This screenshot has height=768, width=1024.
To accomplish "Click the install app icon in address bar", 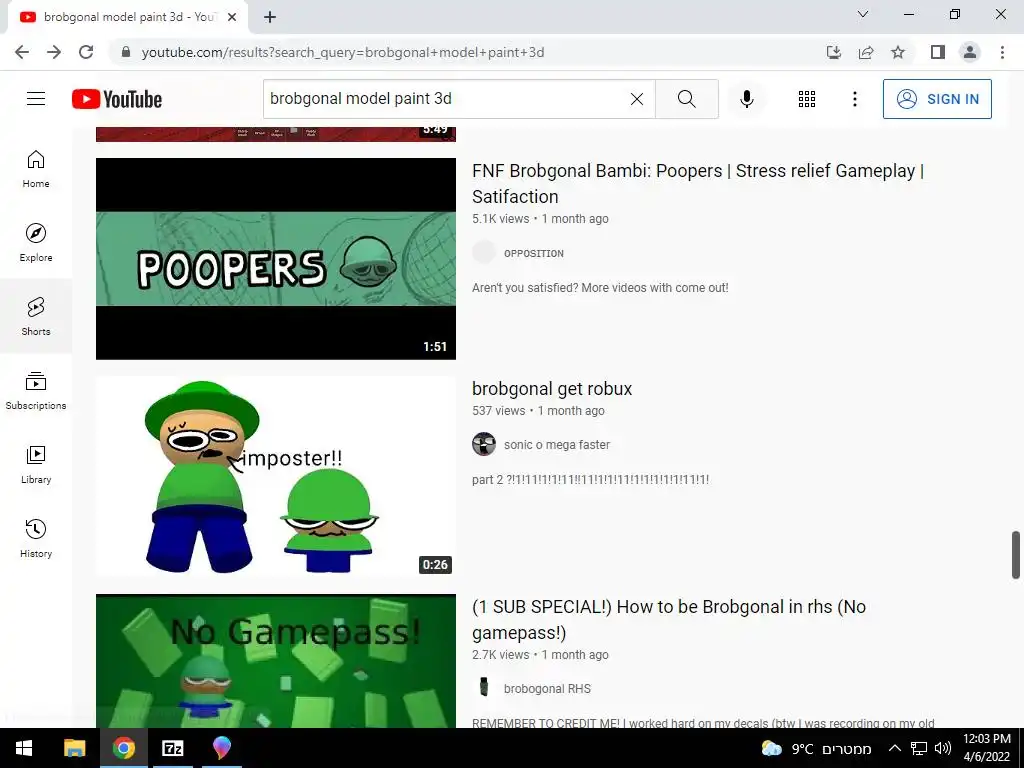I will 834,52.
